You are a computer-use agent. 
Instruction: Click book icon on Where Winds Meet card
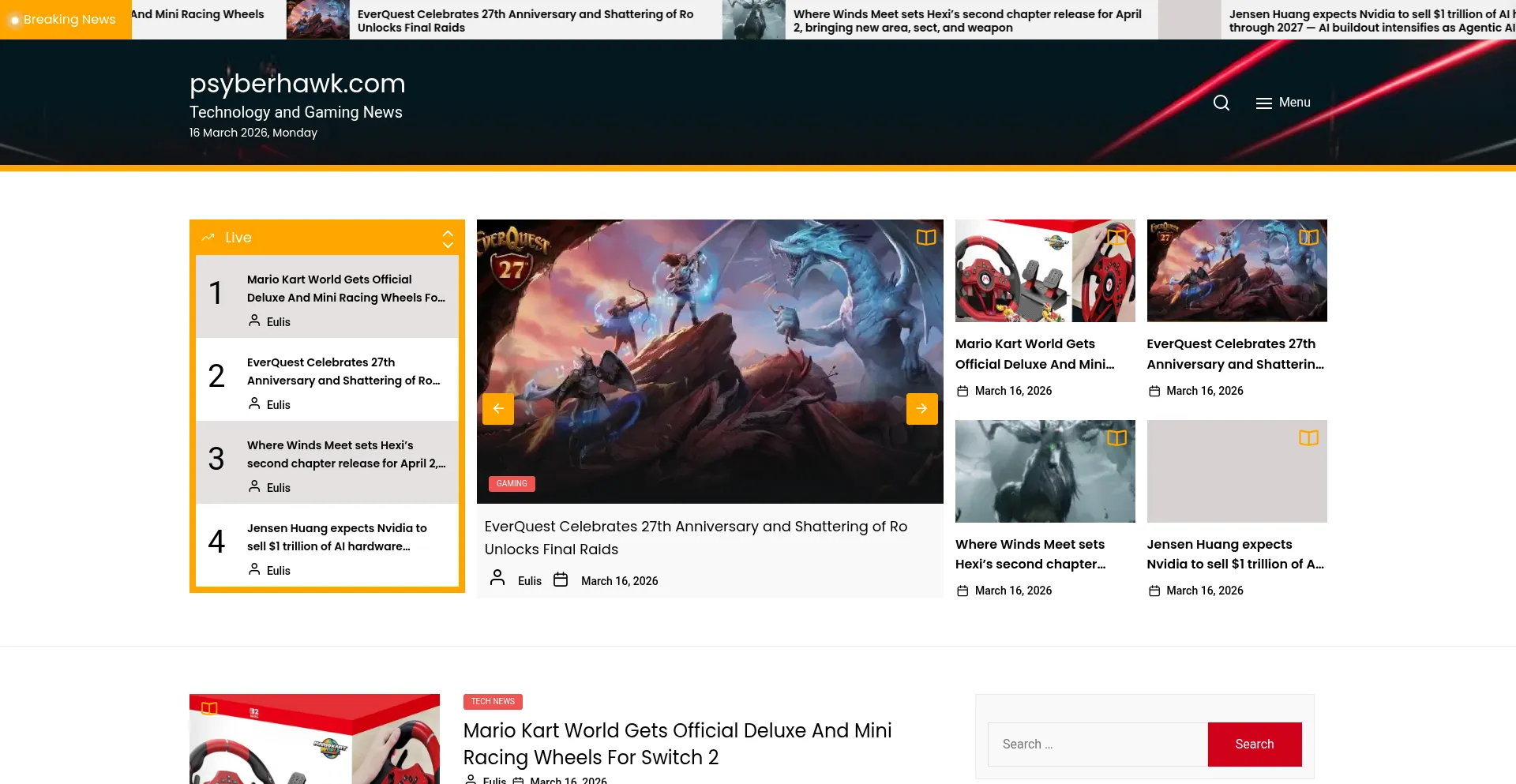[x=1116, y=438]
